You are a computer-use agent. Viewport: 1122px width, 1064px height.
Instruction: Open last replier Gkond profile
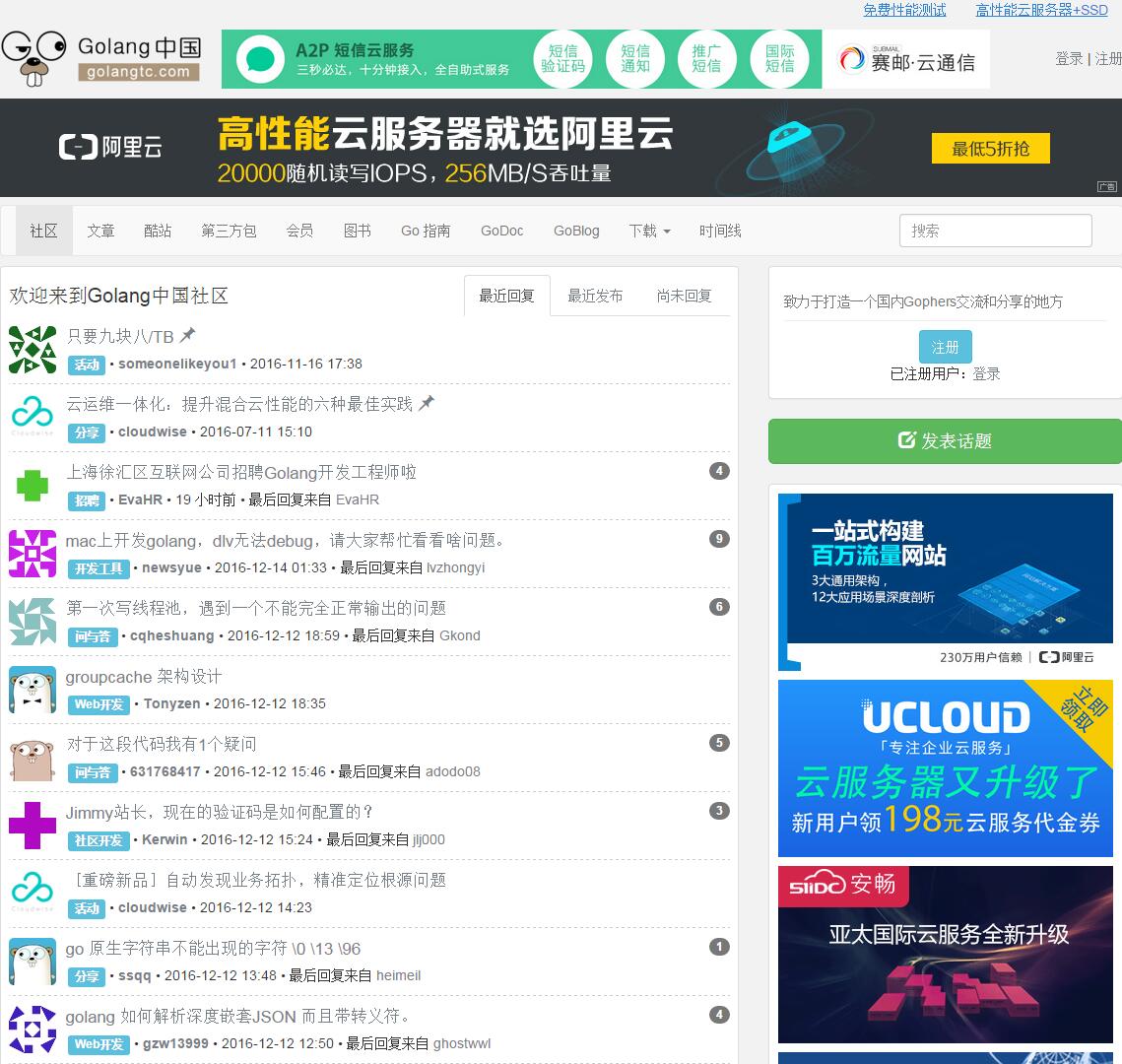click(x=460, y=635)
